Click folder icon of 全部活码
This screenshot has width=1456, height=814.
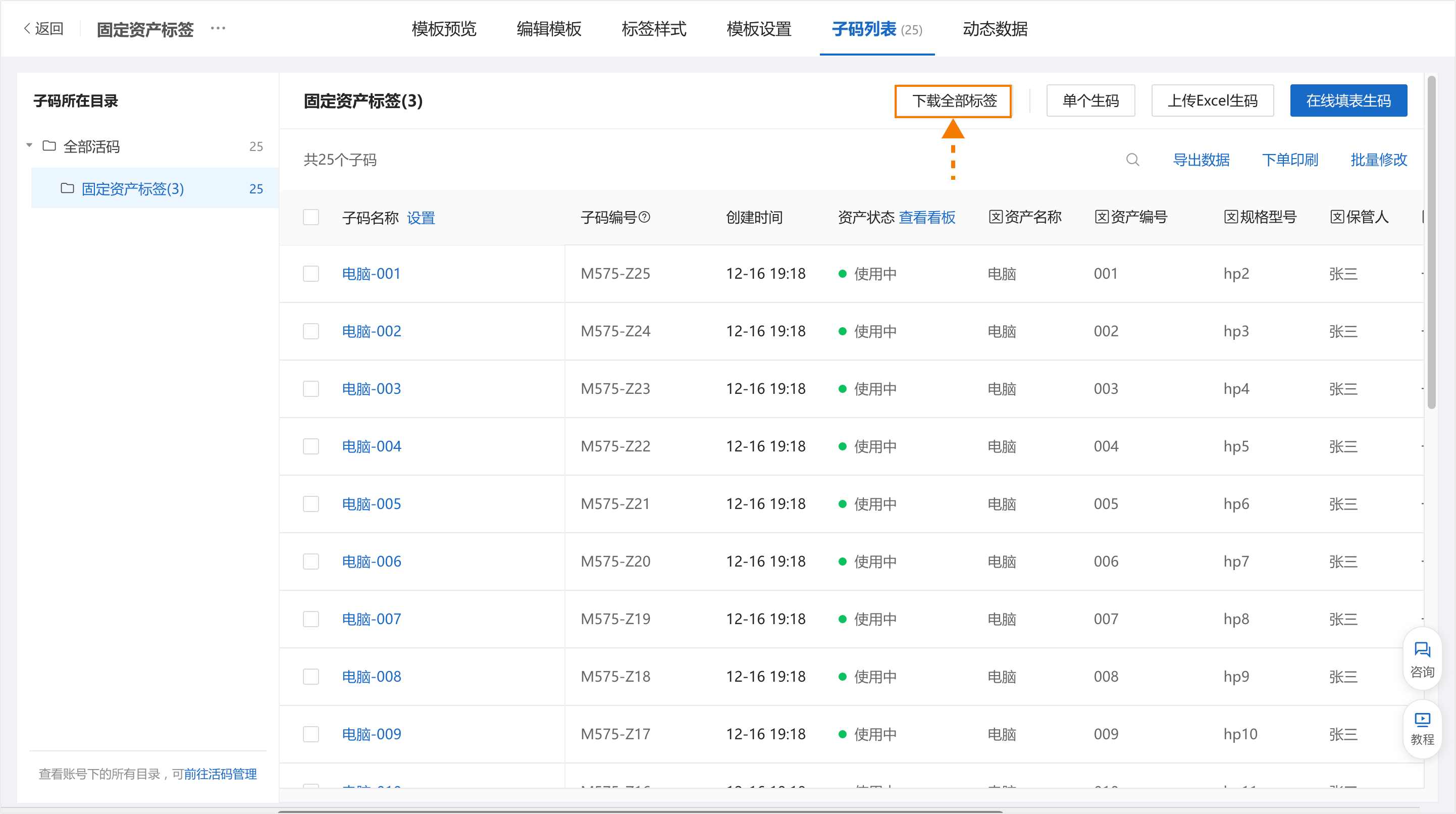click(x=49, y=146)
